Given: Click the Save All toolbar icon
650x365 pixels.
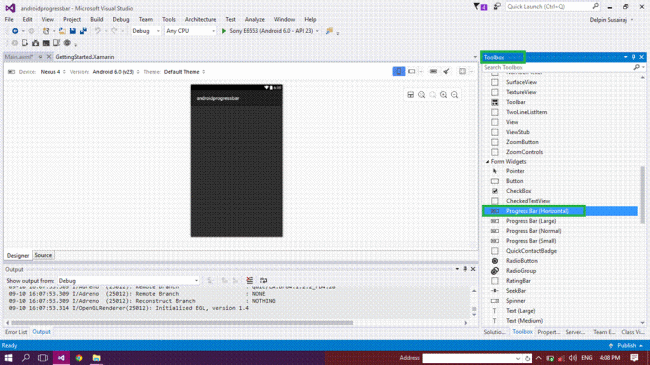Looking at the screenshot, I should [83, 31].
